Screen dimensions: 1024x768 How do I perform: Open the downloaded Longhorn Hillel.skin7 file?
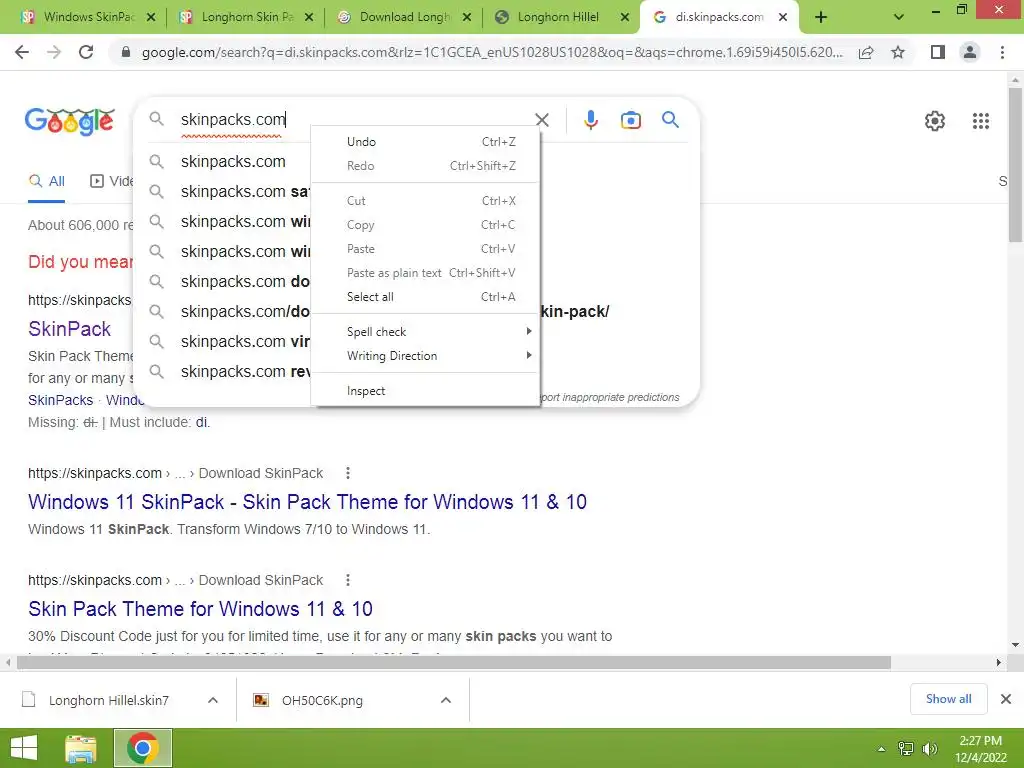97,700
